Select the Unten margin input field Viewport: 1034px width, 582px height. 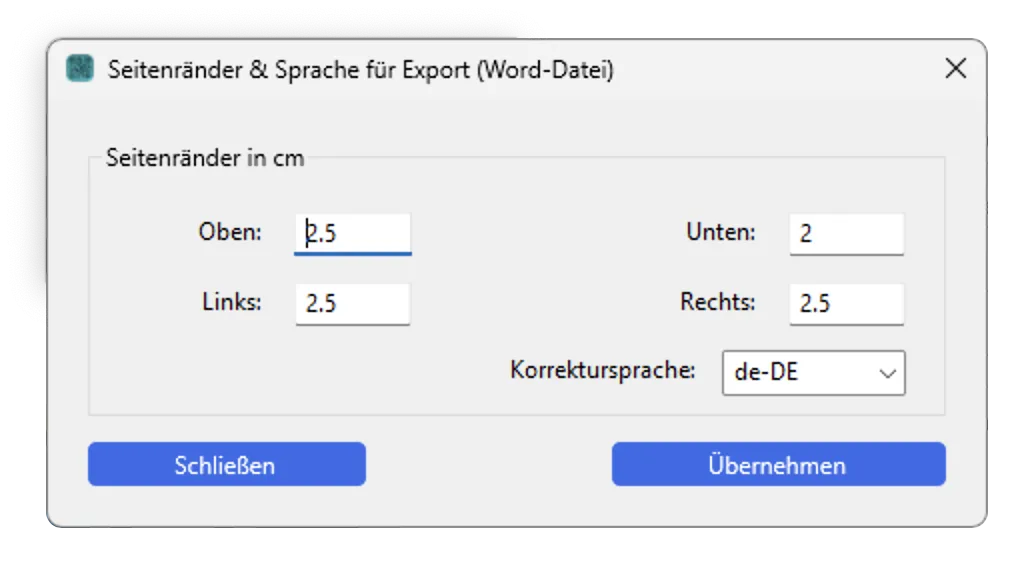click(x=847, y=233)
